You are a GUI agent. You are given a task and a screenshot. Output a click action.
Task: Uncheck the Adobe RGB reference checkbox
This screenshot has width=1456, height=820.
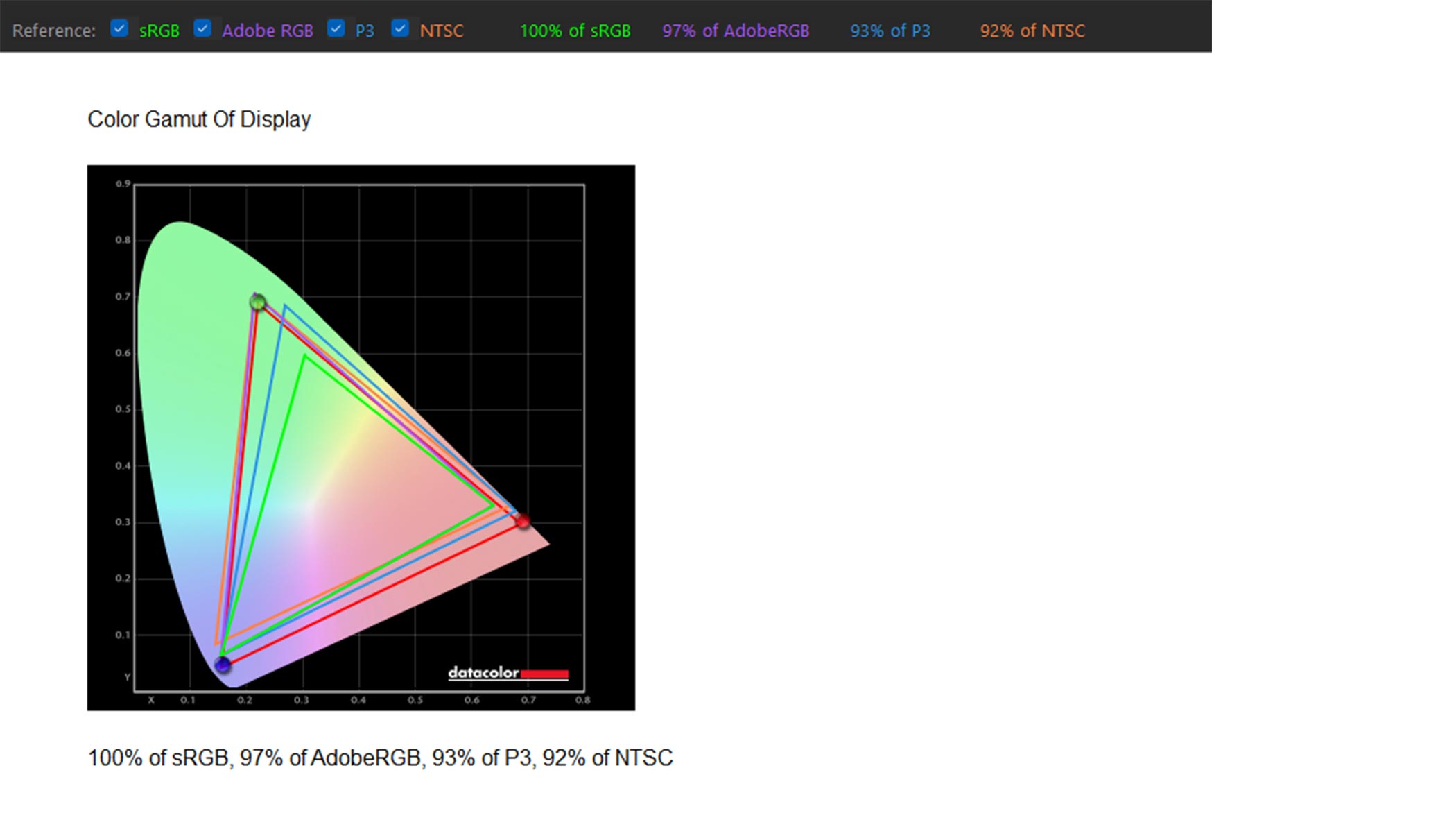[202, 29]
